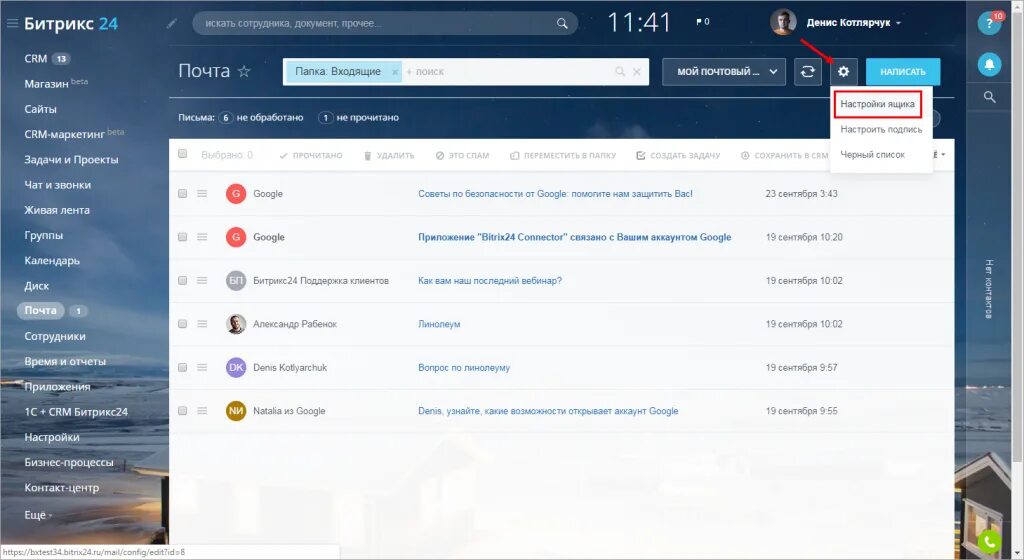
Task: Add Почта page to favorites star
Action: (244, 71)
